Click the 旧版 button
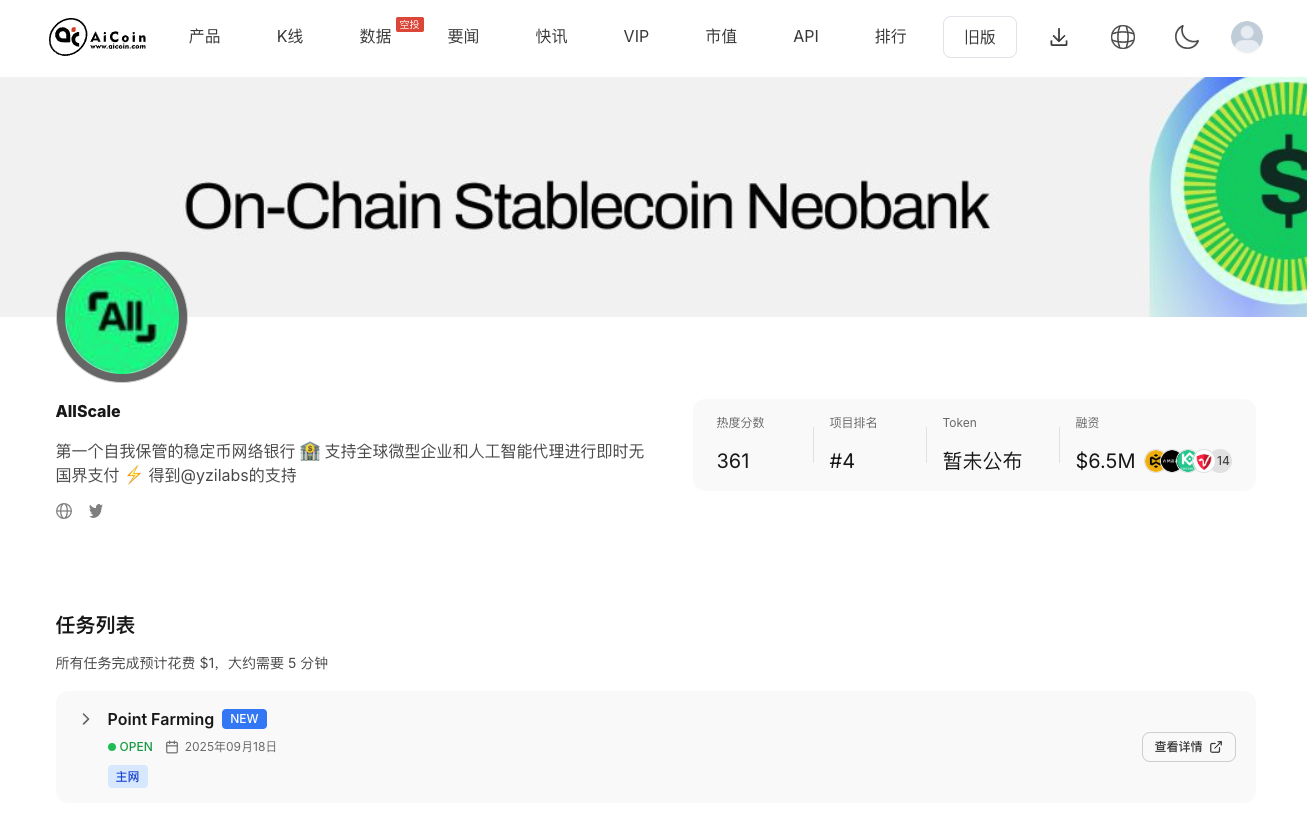Viewport: 1307px width, 836px height. point(979,36)
